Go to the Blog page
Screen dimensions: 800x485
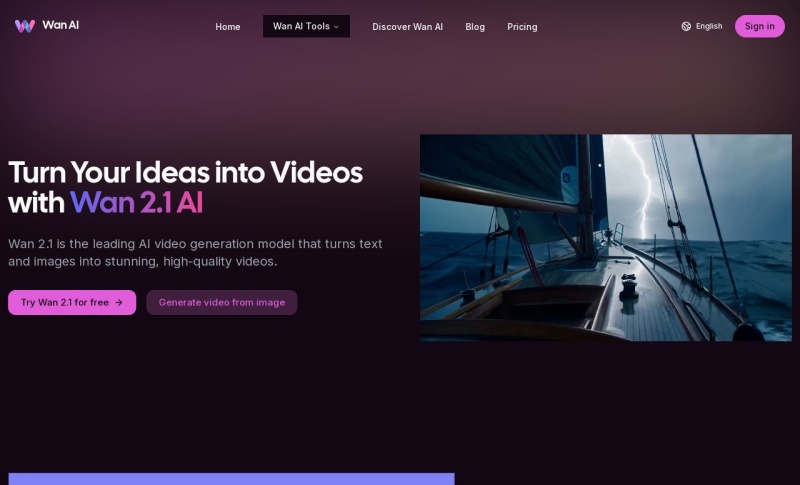(x=475, y=27)
